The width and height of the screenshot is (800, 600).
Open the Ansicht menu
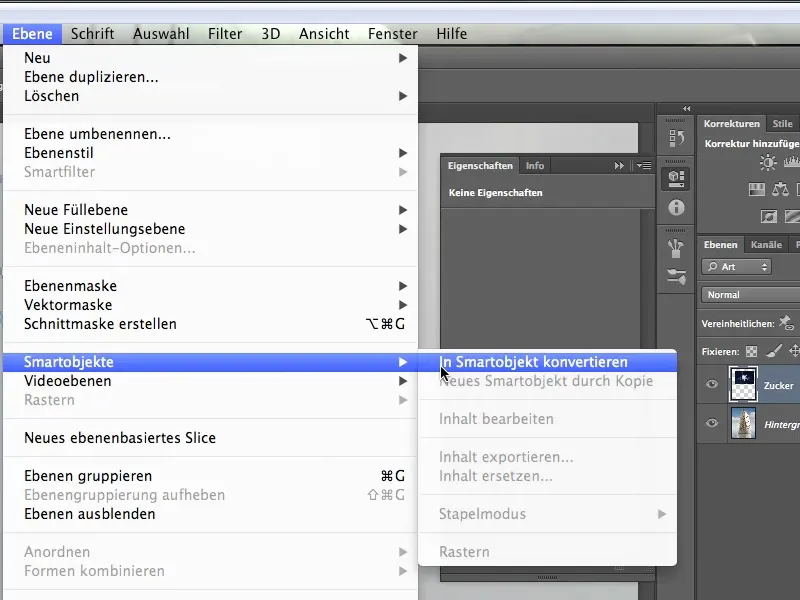coord(324,34)
